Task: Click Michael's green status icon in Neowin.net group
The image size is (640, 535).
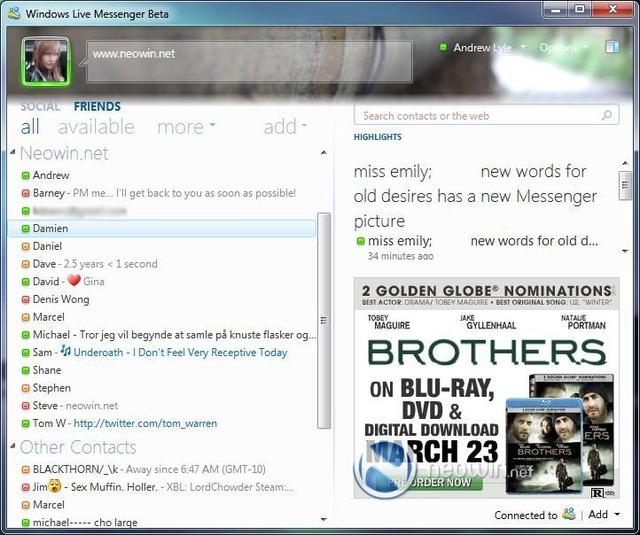Action: click(25, 335)
